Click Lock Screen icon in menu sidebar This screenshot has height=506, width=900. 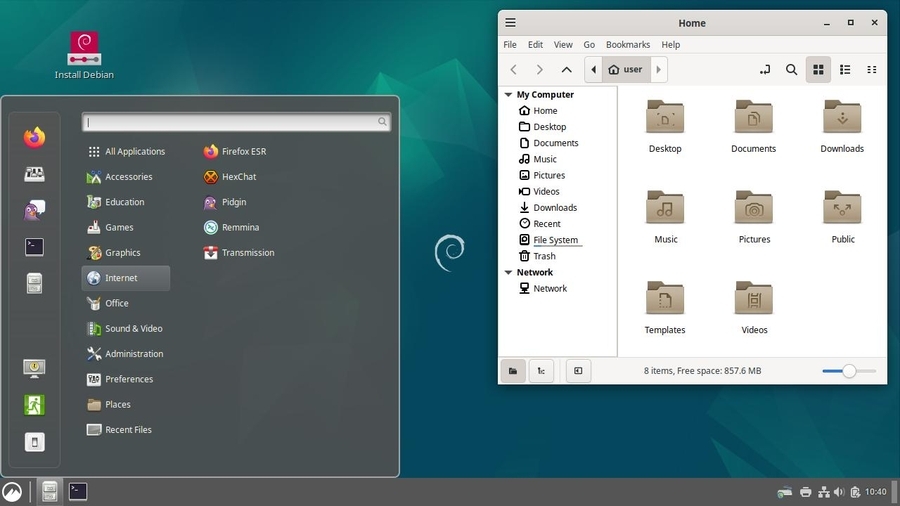pyautogui.click(x=34, y=368)
